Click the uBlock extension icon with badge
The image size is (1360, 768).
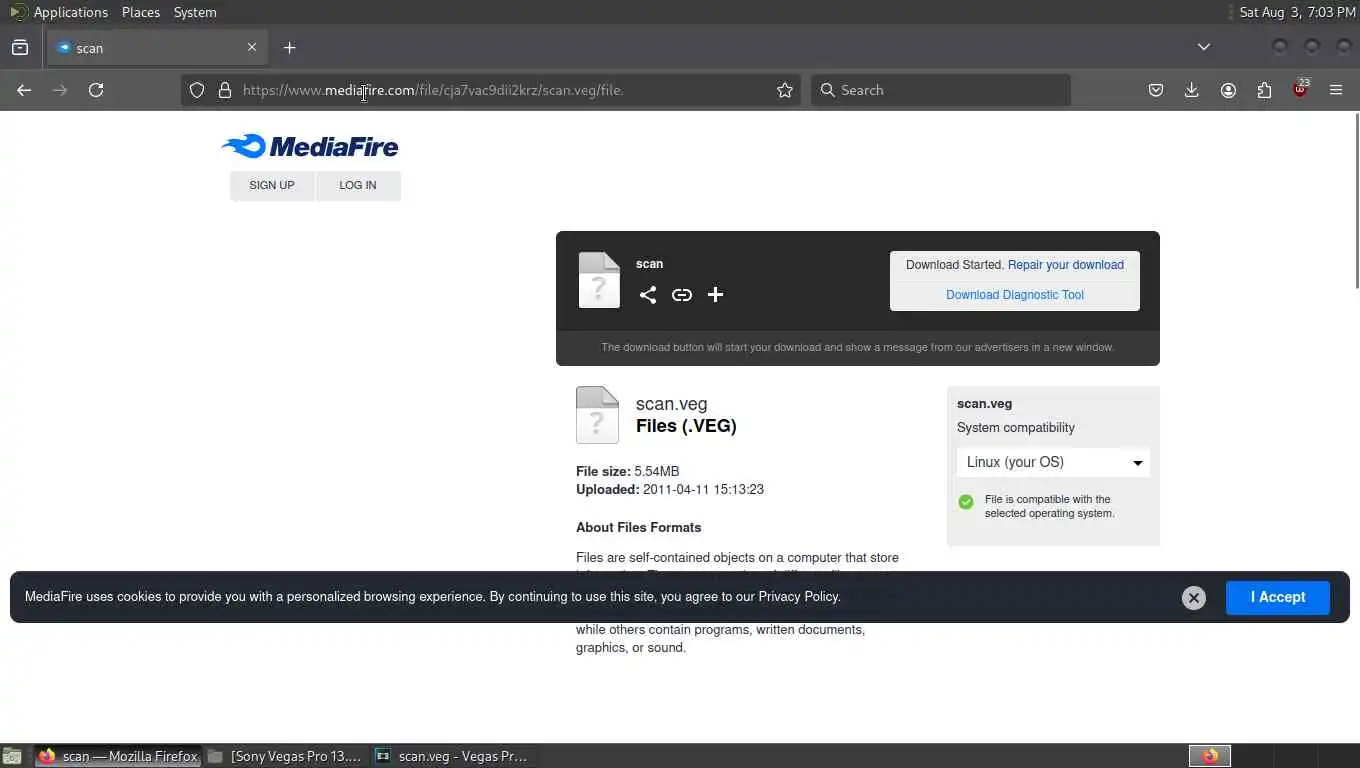(1300, 88)
